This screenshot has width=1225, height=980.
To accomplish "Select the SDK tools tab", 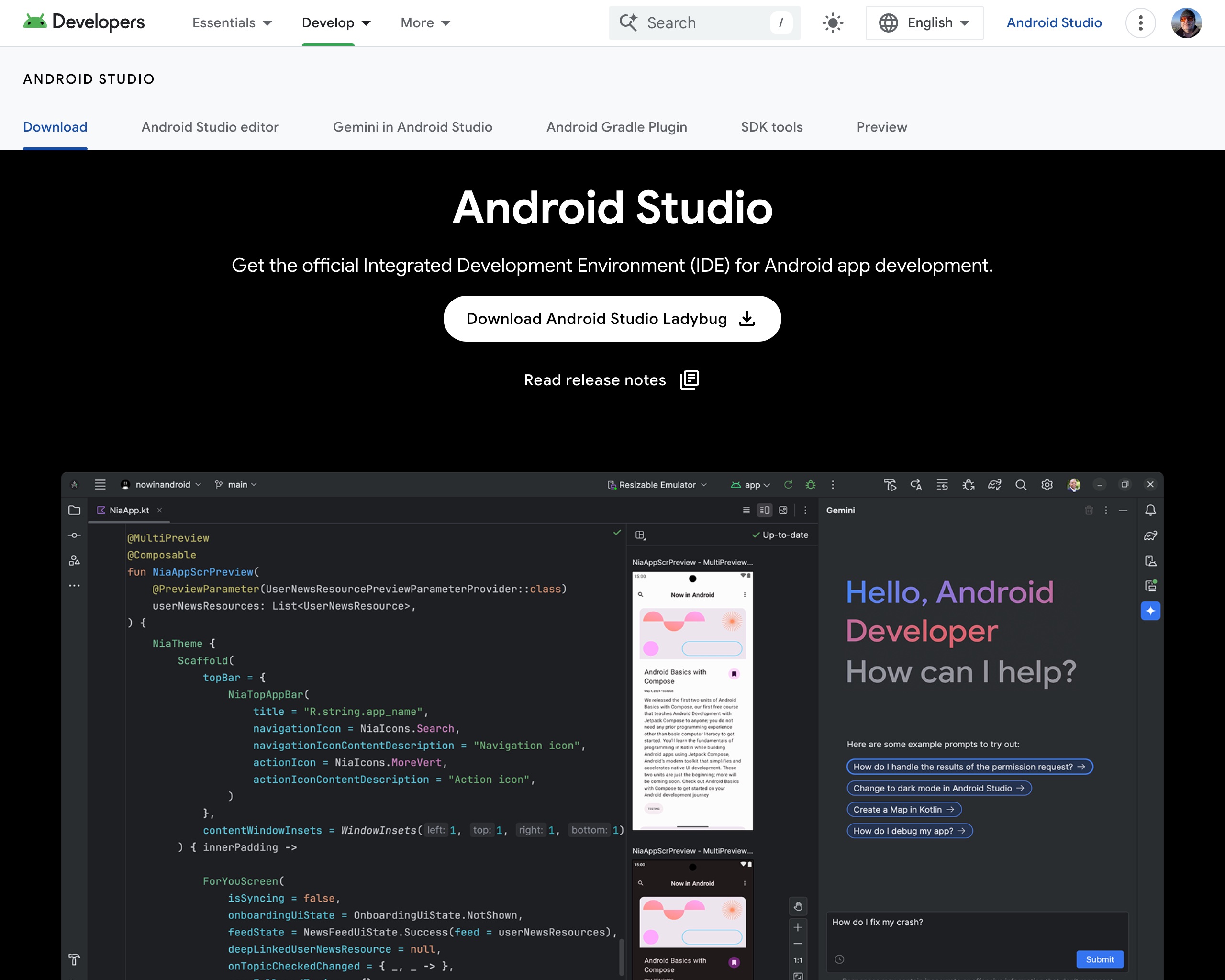I will click(771, 127).
